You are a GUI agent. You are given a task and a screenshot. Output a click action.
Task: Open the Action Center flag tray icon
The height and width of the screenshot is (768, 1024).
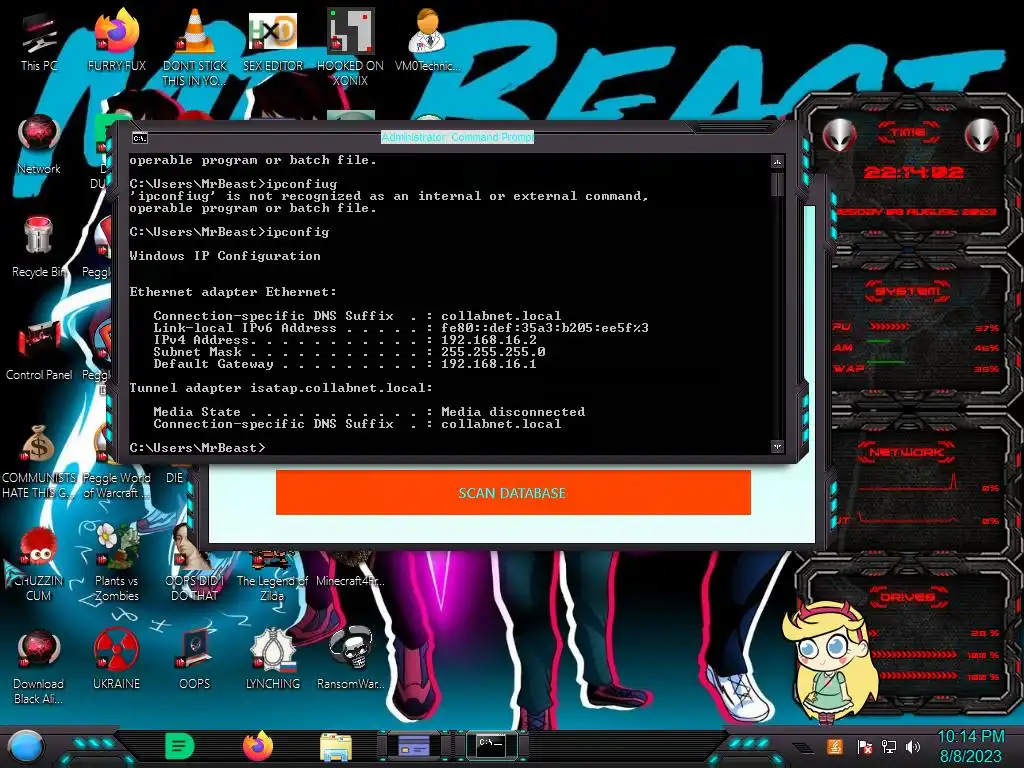864,747
